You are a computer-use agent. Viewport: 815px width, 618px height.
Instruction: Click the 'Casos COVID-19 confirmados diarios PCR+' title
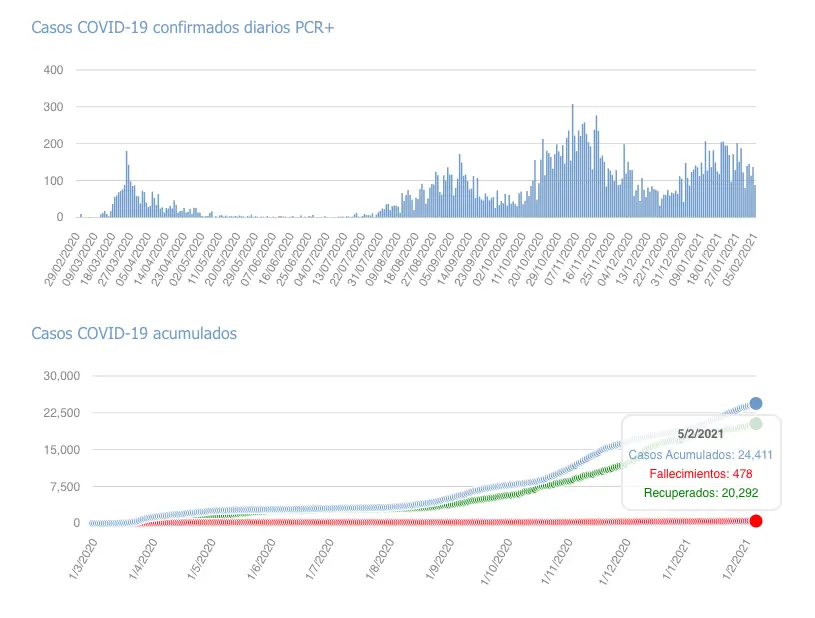[183, 27]
